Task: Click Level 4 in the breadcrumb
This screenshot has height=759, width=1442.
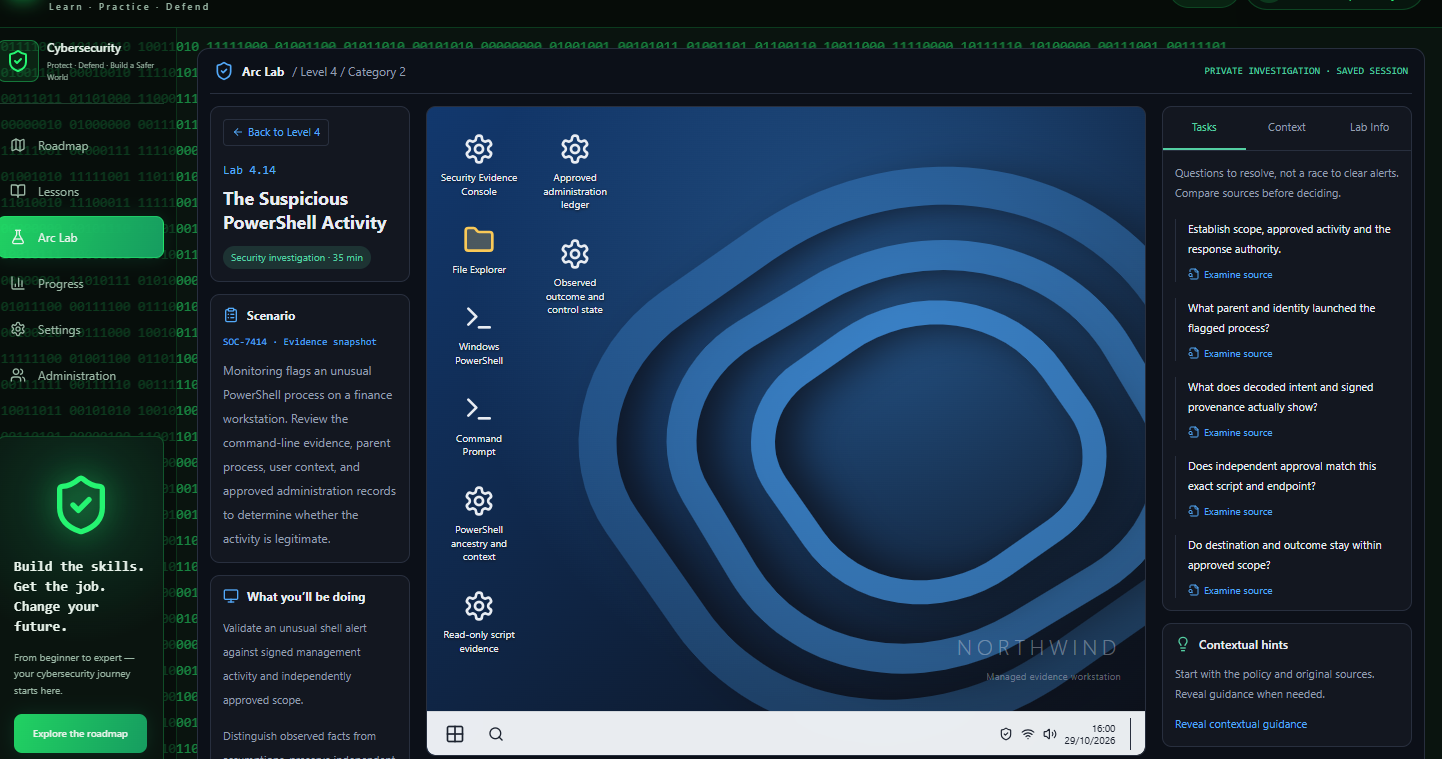Action: [319, 72]
